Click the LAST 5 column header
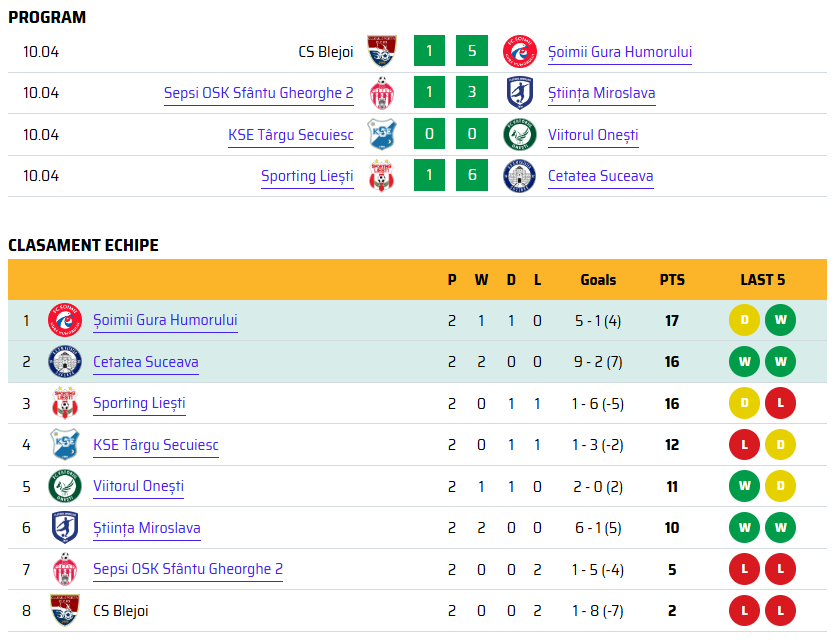Viewport: 836px width, 642px height. click(762, 280)
